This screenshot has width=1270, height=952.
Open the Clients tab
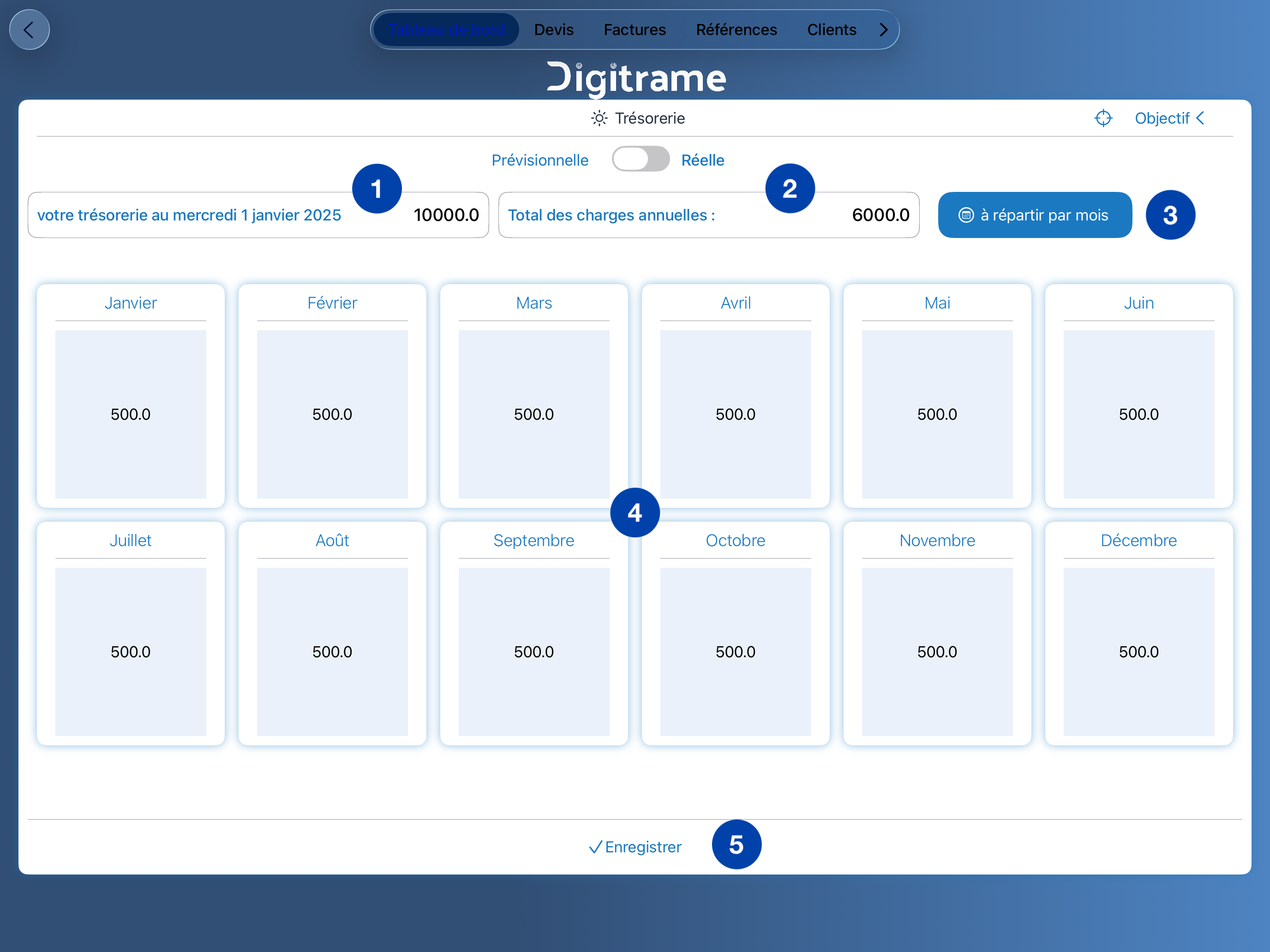pyautogui.click(x=831, y=30)
